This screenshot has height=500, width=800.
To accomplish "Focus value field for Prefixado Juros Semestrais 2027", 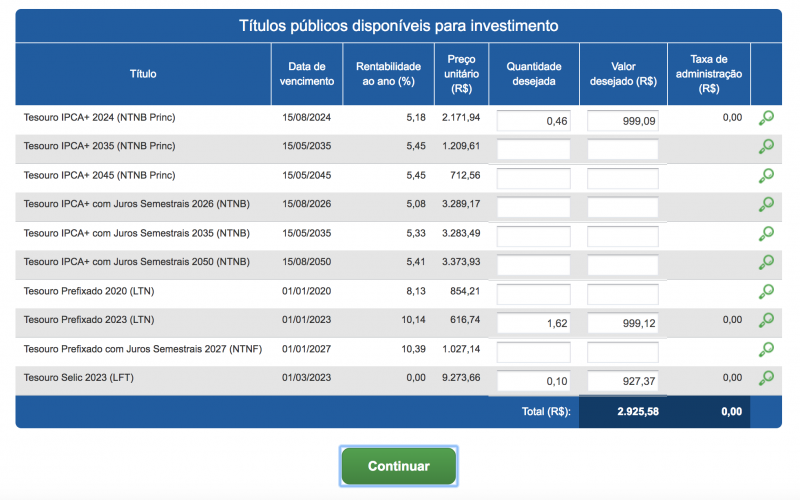I will (x=623, y=353).
